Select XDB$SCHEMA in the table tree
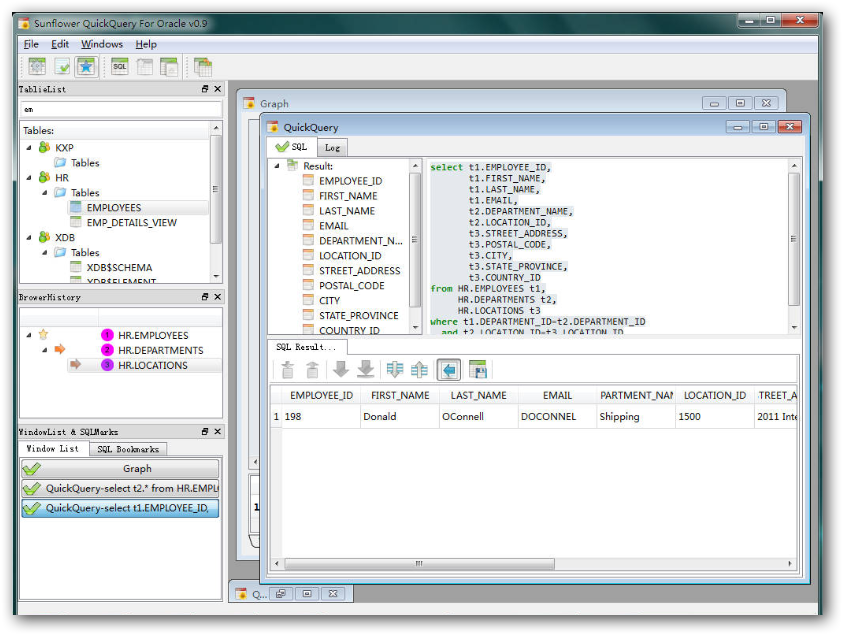 119,267
